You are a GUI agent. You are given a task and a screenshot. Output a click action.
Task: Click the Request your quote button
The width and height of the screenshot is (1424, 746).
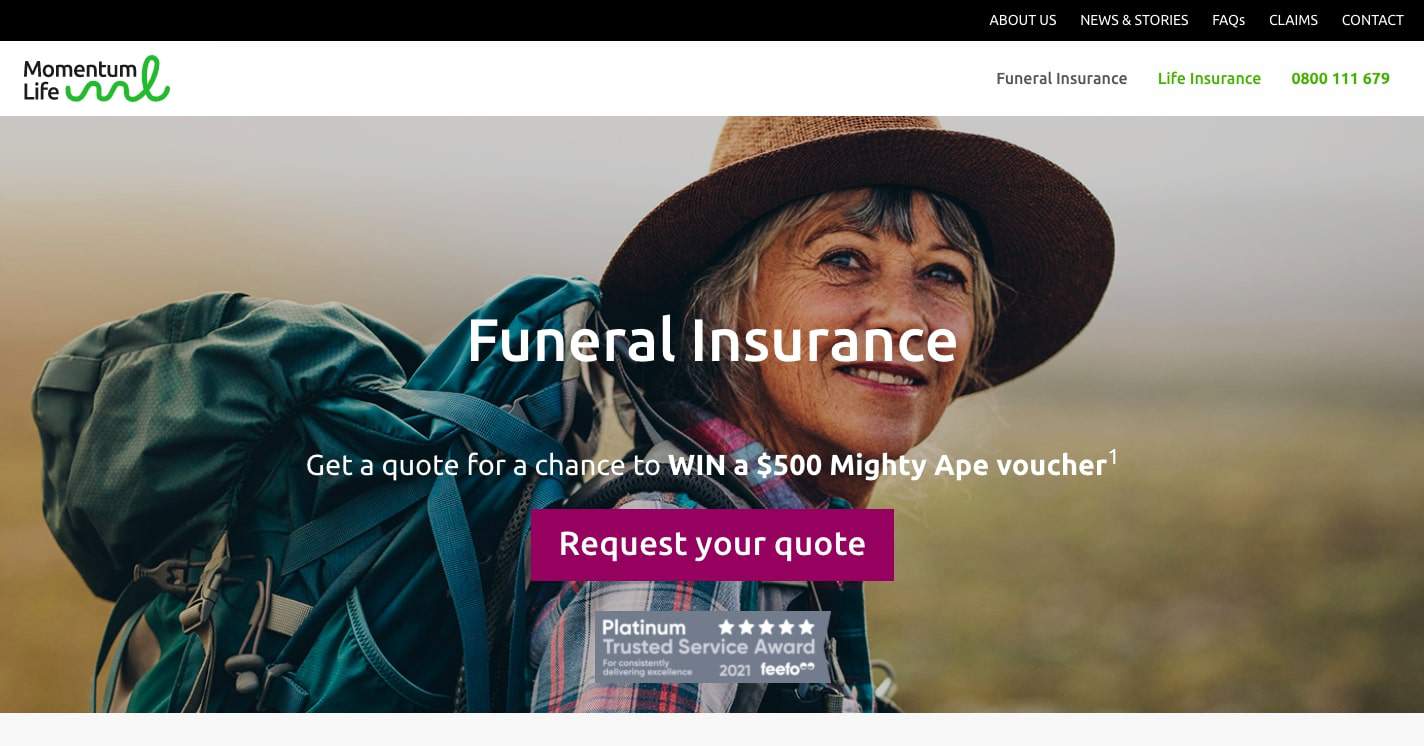click(712, 544)
